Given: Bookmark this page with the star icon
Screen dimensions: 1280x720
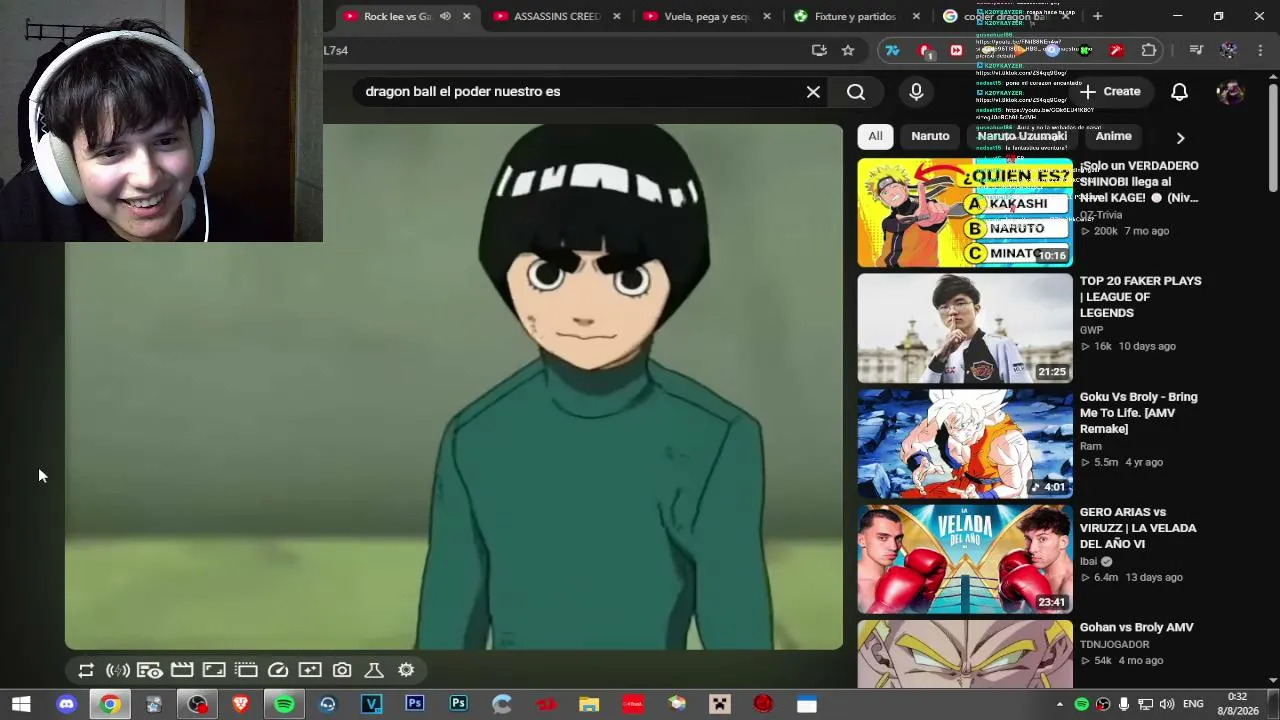Looking at the screenshot, I should pyautogui.click(x=848, y=50).
